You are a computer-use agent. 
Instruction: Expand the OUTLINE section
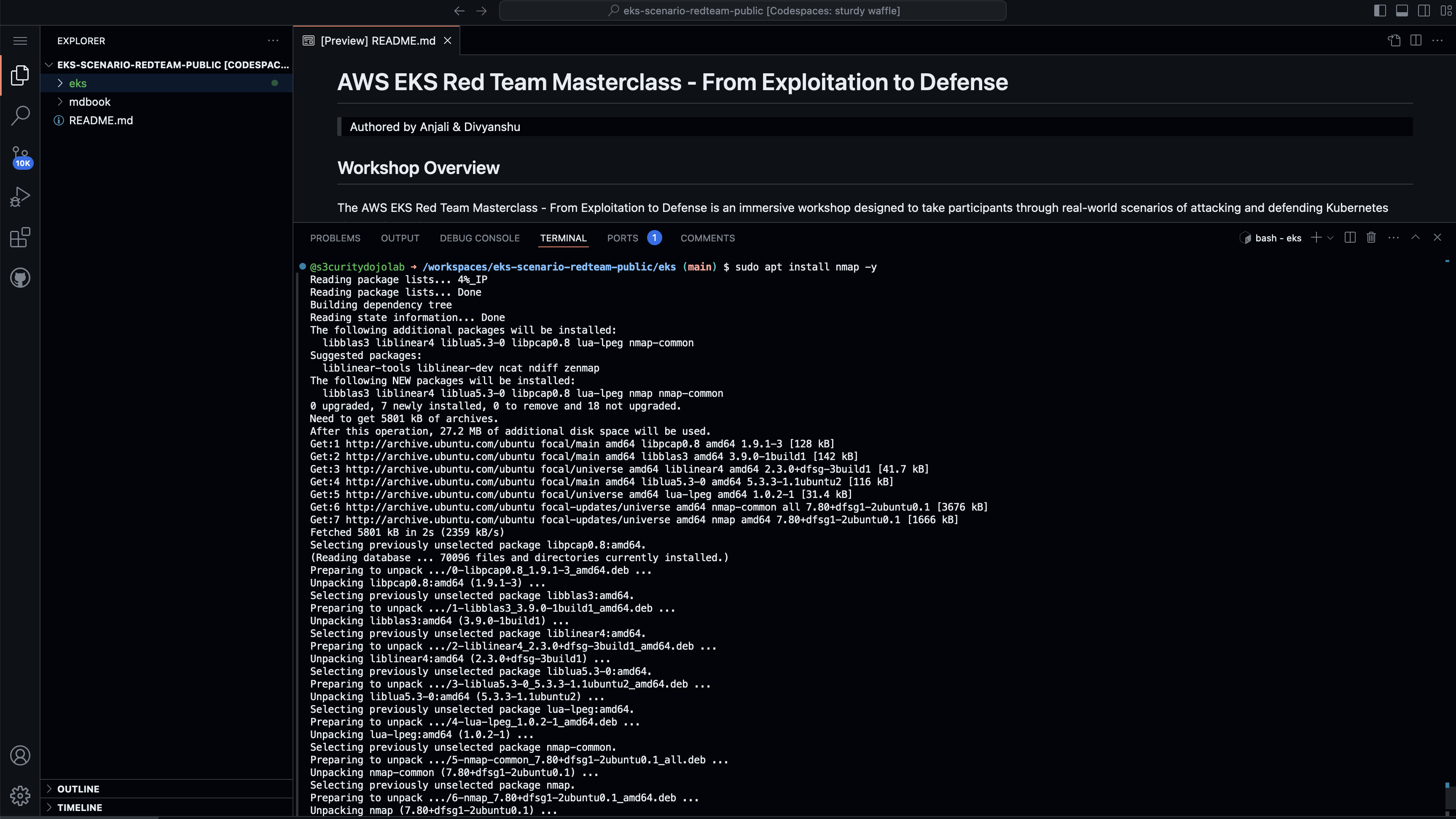point(78,789)
